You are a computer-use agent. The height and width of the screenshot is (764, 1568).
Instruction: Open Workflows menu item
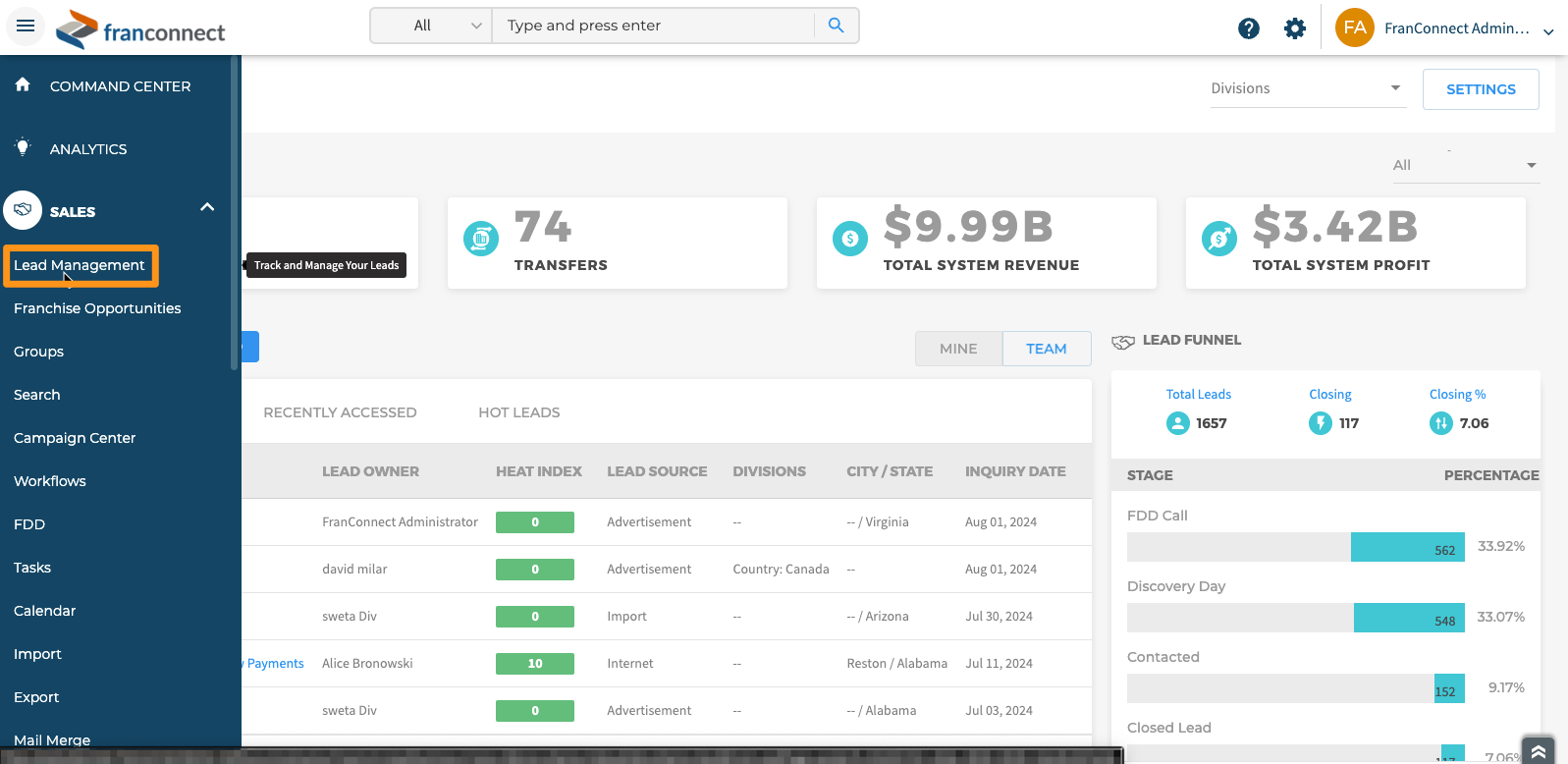(x=50, y=481)
